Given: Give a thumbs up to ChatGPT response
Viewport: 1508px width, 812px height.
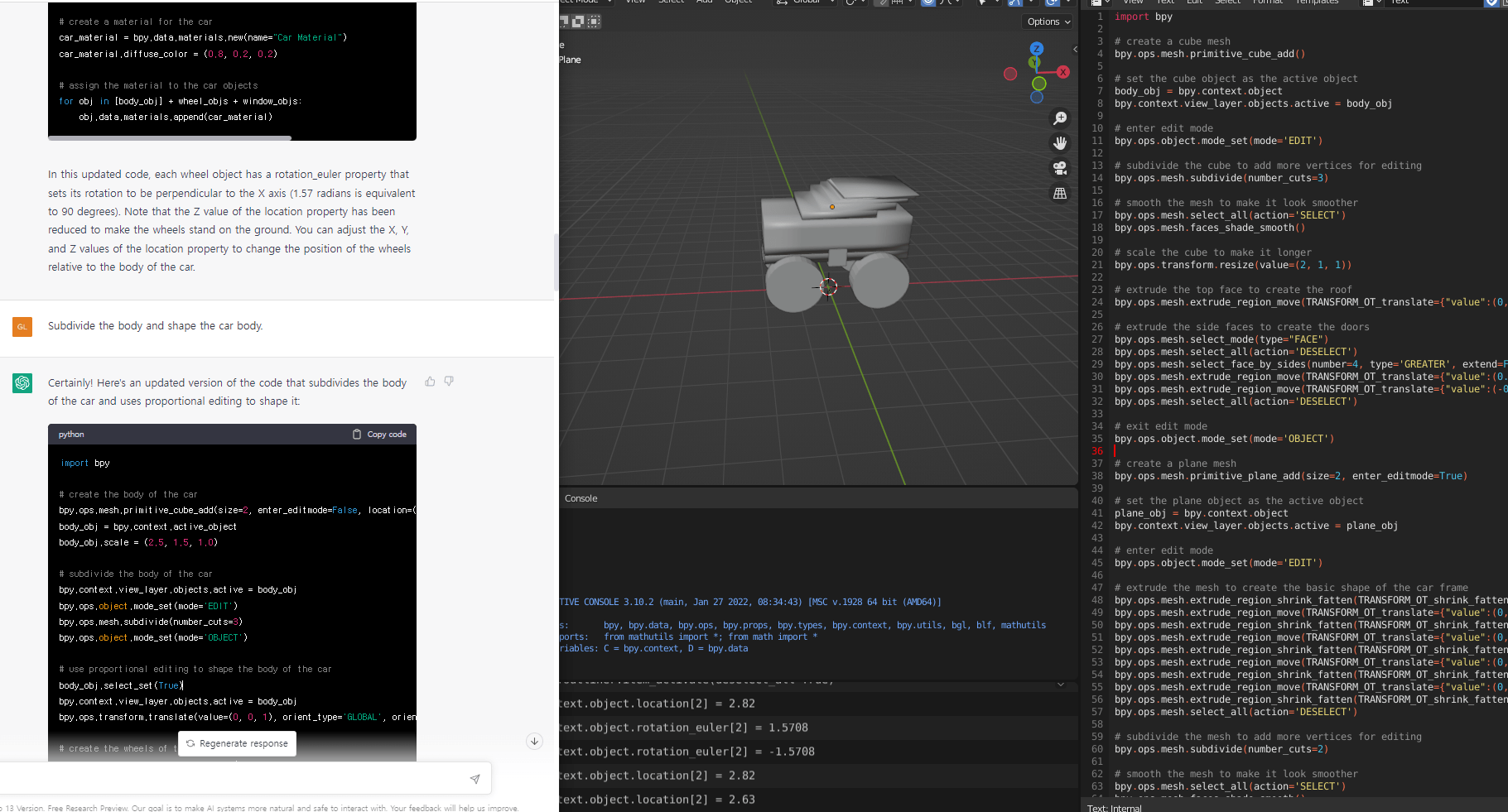Looking at the screenshot, I should click(x=430, y=382).
